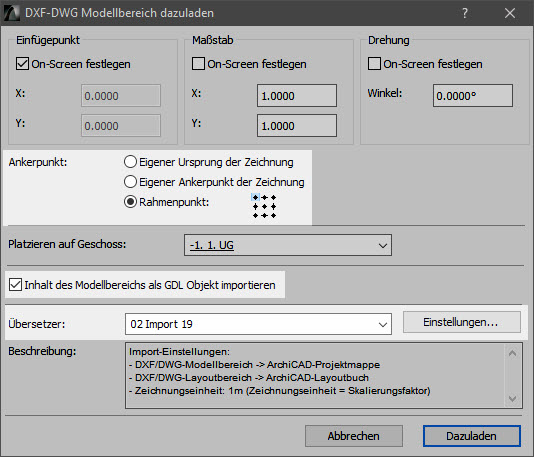
Task: Click the Winkel angle input field
Action: [x=473, y=96]
